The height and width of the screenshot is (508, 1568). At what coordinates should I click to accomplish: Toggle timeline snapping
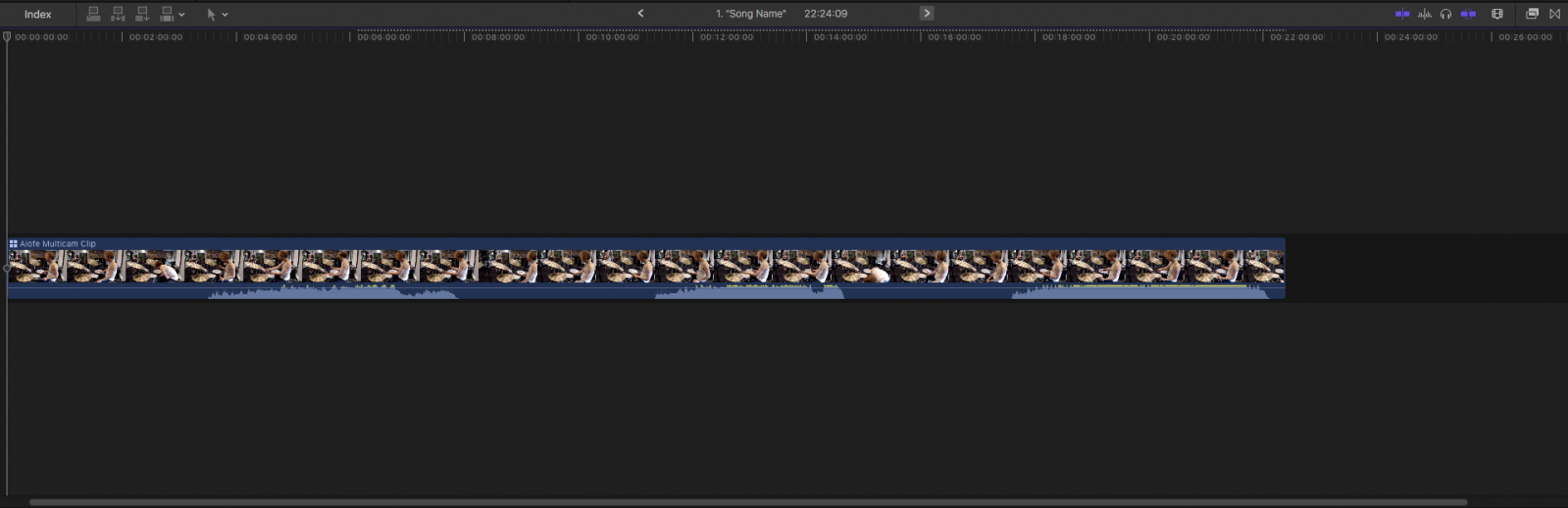pos(1468,14)
